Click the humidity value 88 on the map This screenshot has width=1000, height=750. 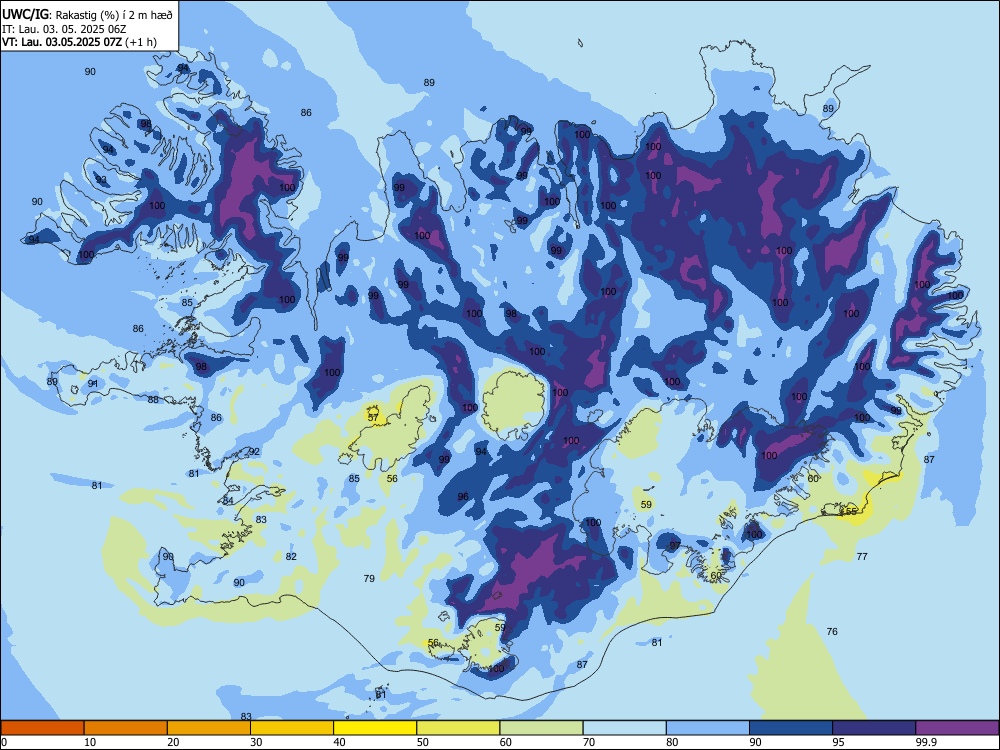pyautogui.click(x=153, y=399)
